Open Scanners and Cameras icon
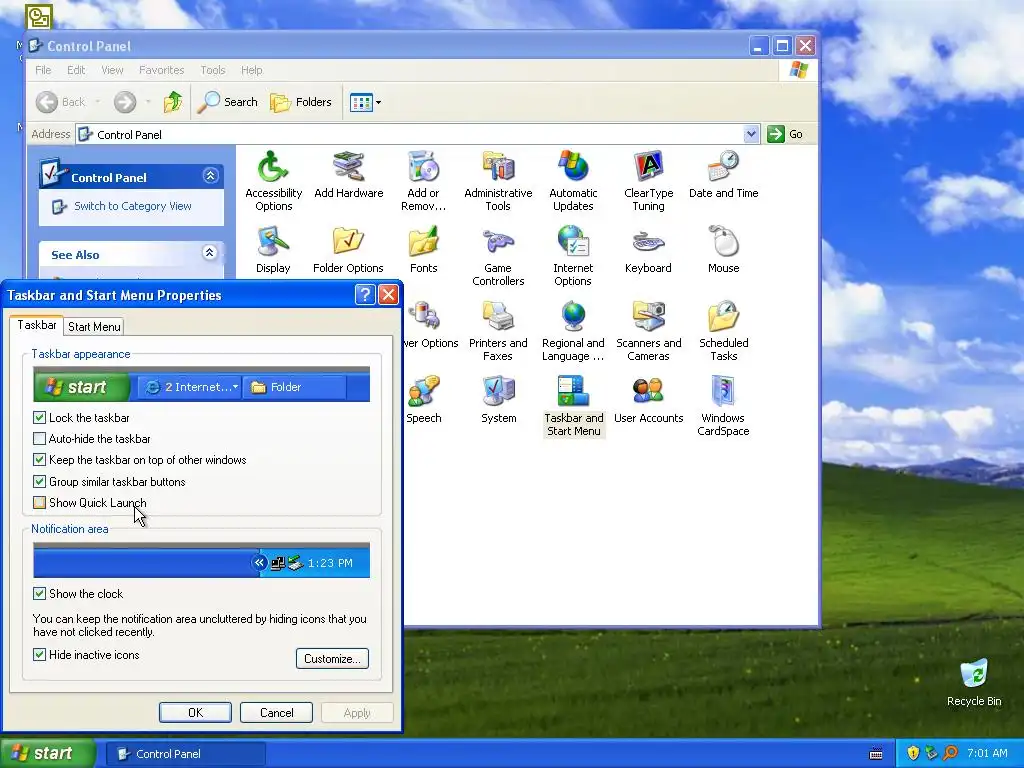 (648, 331)
